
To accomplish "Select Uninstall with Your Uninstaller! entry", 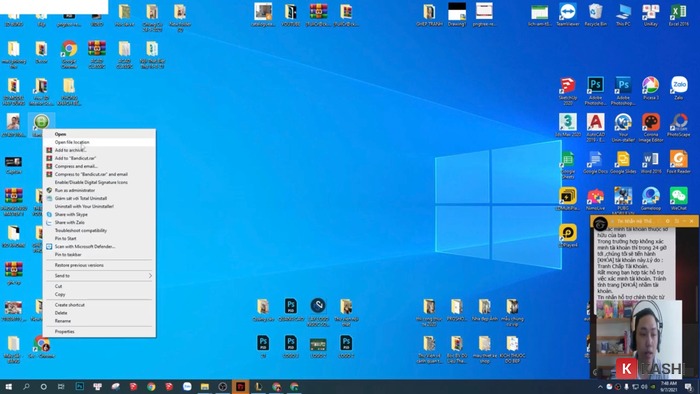I will pos(84,206).
